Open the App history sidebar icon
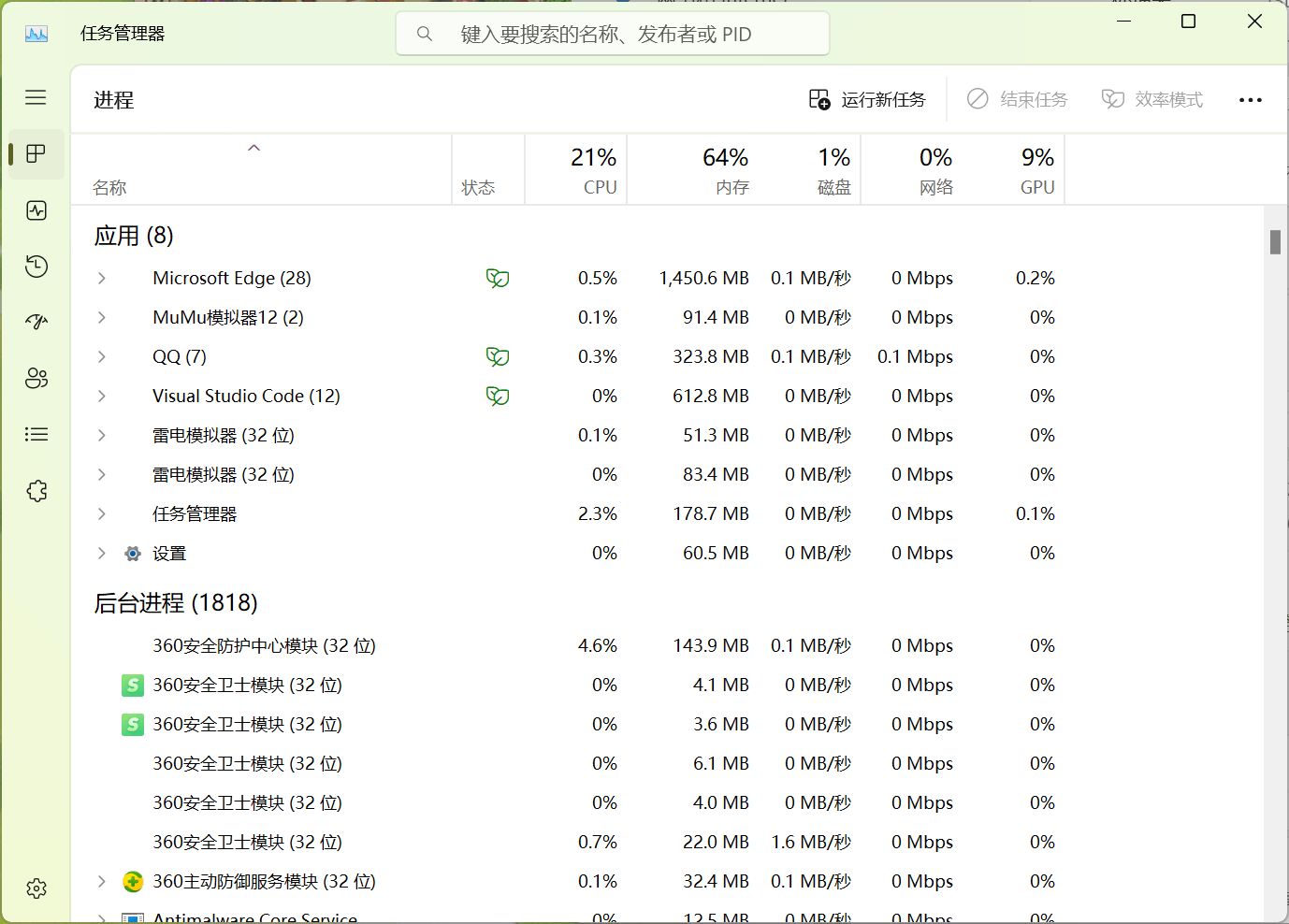This screenshot has width=1289, height=924. 36,267
